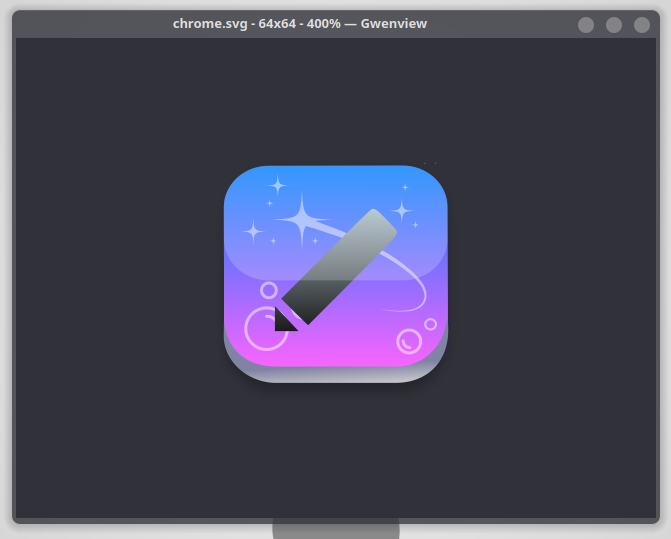
Task: Close the Gwenview window with the rightmost circle button
Action: tap(642, 25)
